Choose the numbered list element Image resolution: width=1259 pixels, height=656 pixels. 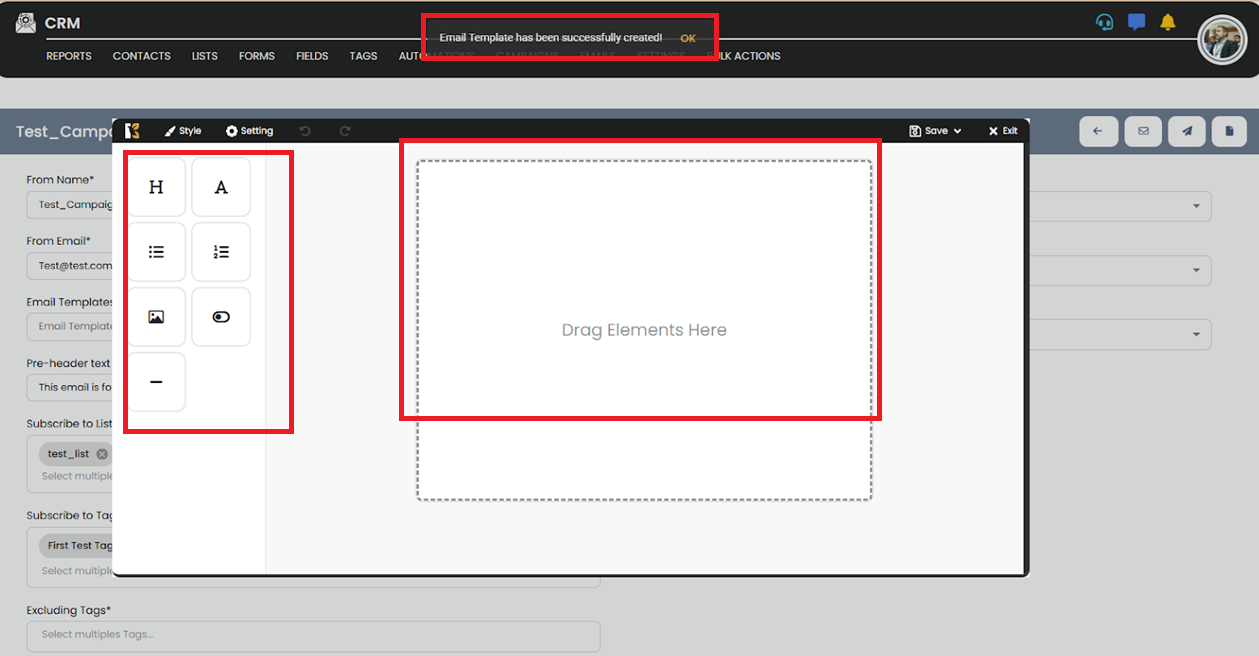click(221, 252)
